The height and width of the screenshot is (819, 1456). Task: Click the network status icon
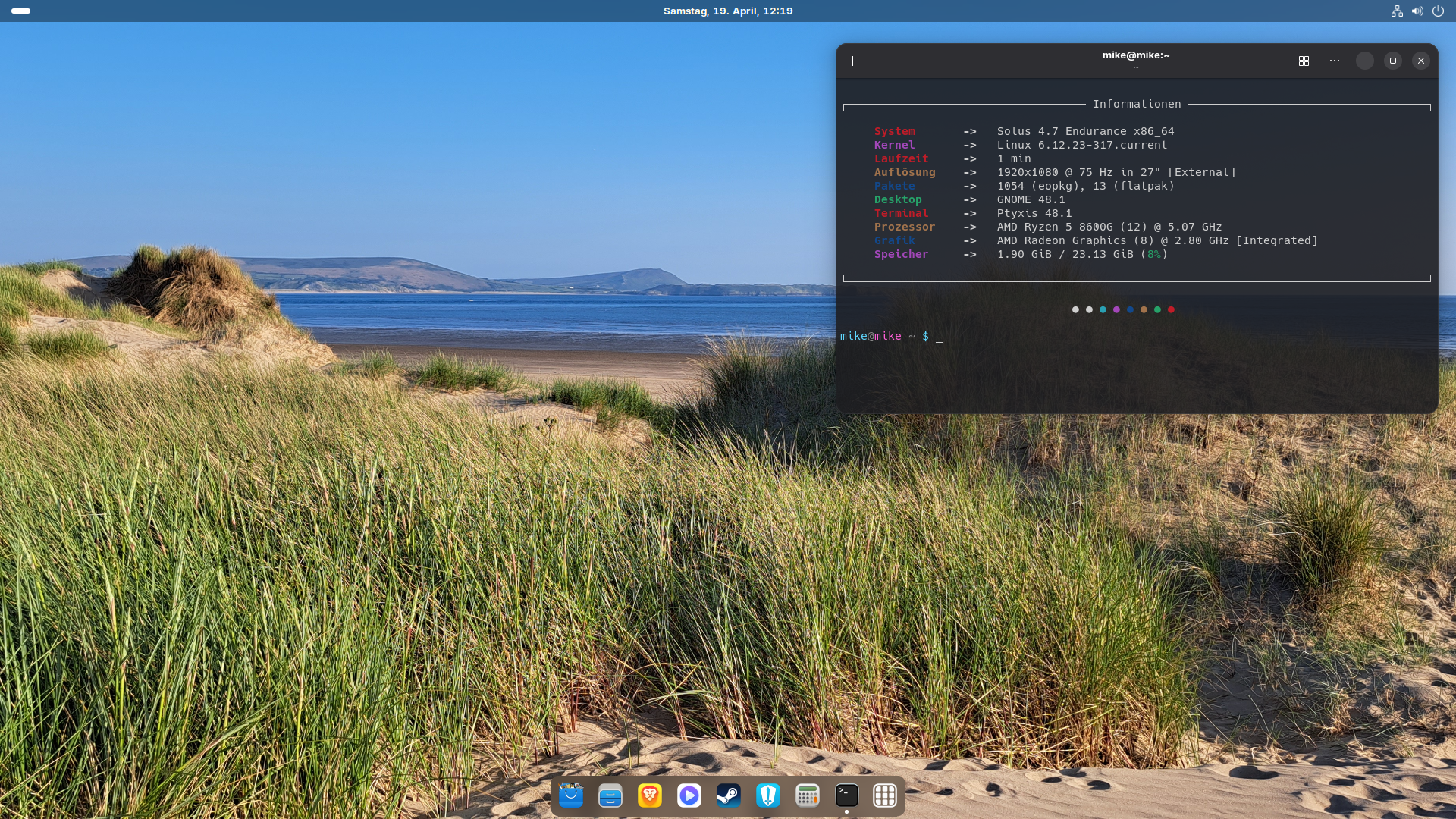pos(1397,11)
